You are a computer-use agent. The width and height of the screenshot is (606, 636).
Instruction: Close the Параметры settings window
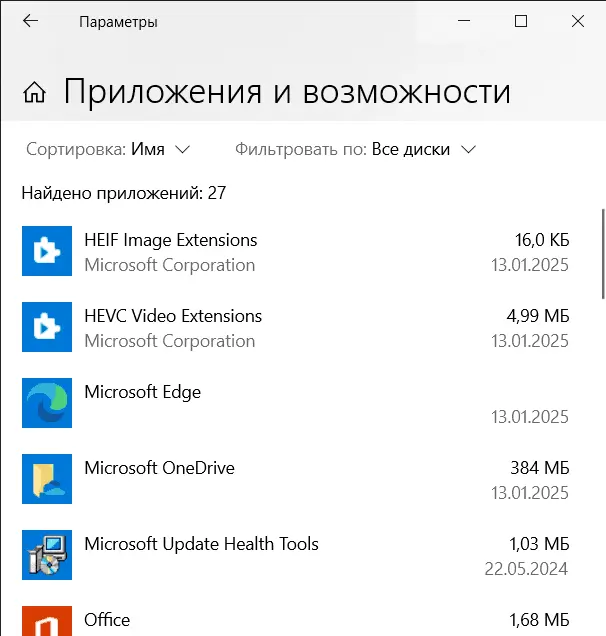coord(577,21)
